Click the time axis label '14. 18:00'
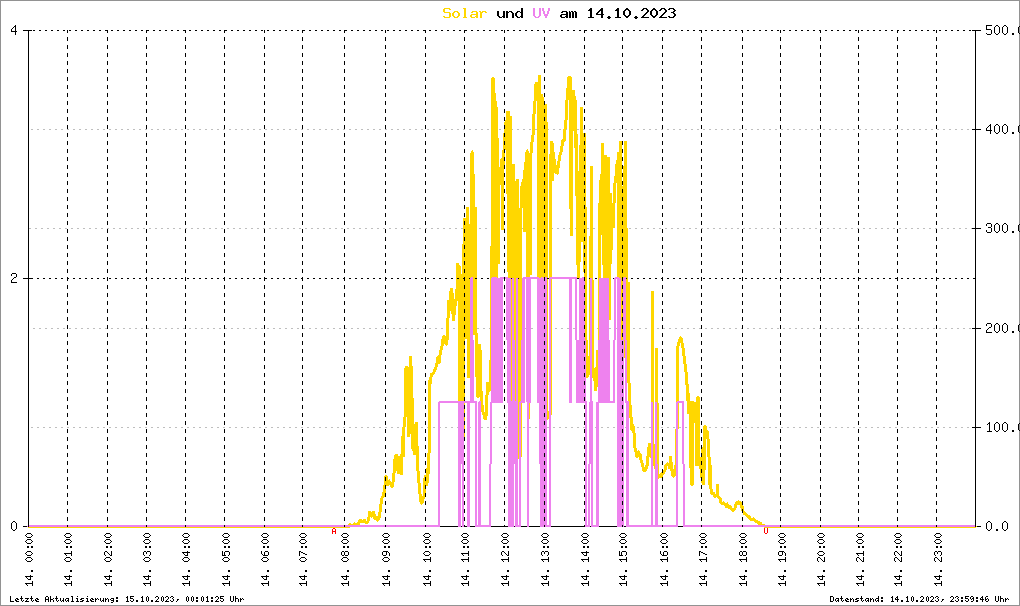1020x606 pixels. coord(743,560)
